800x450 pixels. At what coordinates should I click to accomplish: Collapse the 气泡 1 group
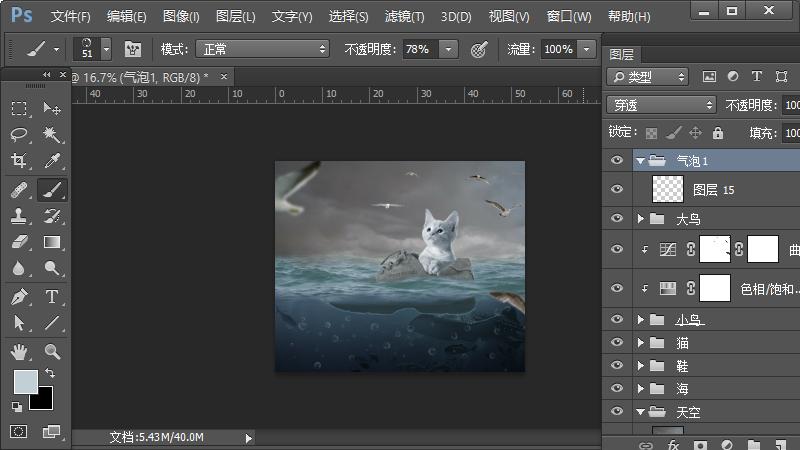click(640, 161)
